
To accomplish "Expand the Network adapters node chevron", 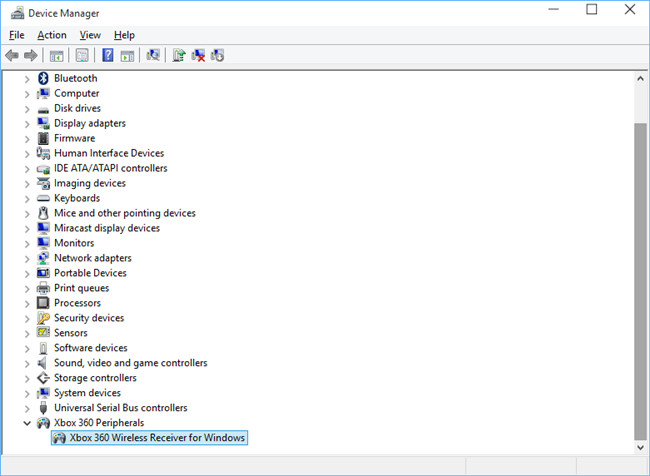I will point(27,258).
